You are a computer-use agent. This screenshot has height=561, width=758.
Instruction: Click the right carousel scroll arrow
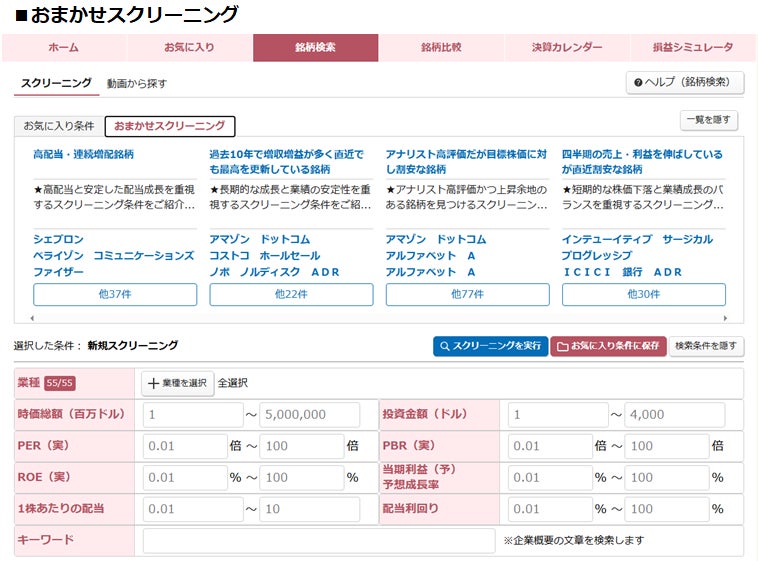coord(725,318)
